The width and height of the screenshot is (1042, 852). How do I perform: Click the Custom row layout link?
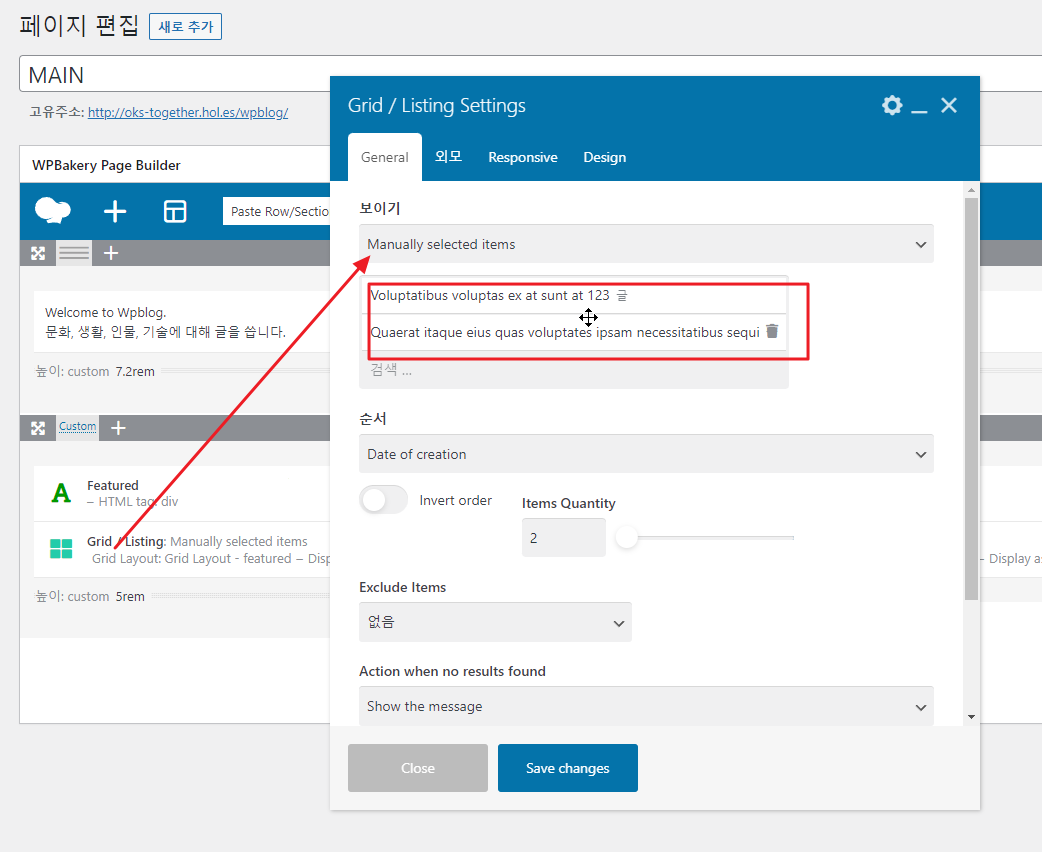click(x=78, y=426)
